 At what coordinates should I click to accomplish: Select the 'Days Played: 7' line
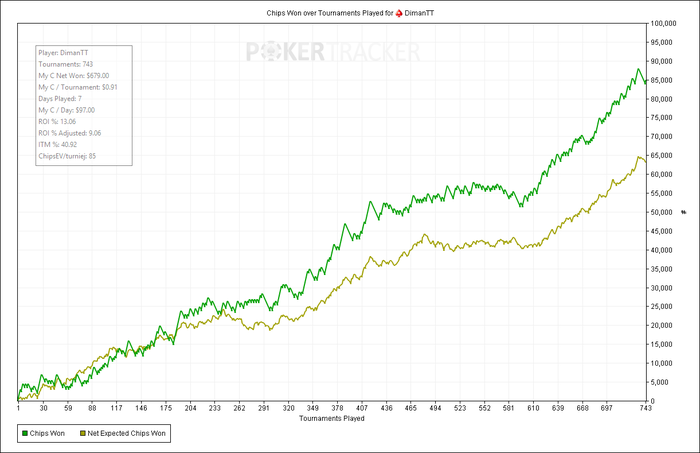tap(60, 99)
